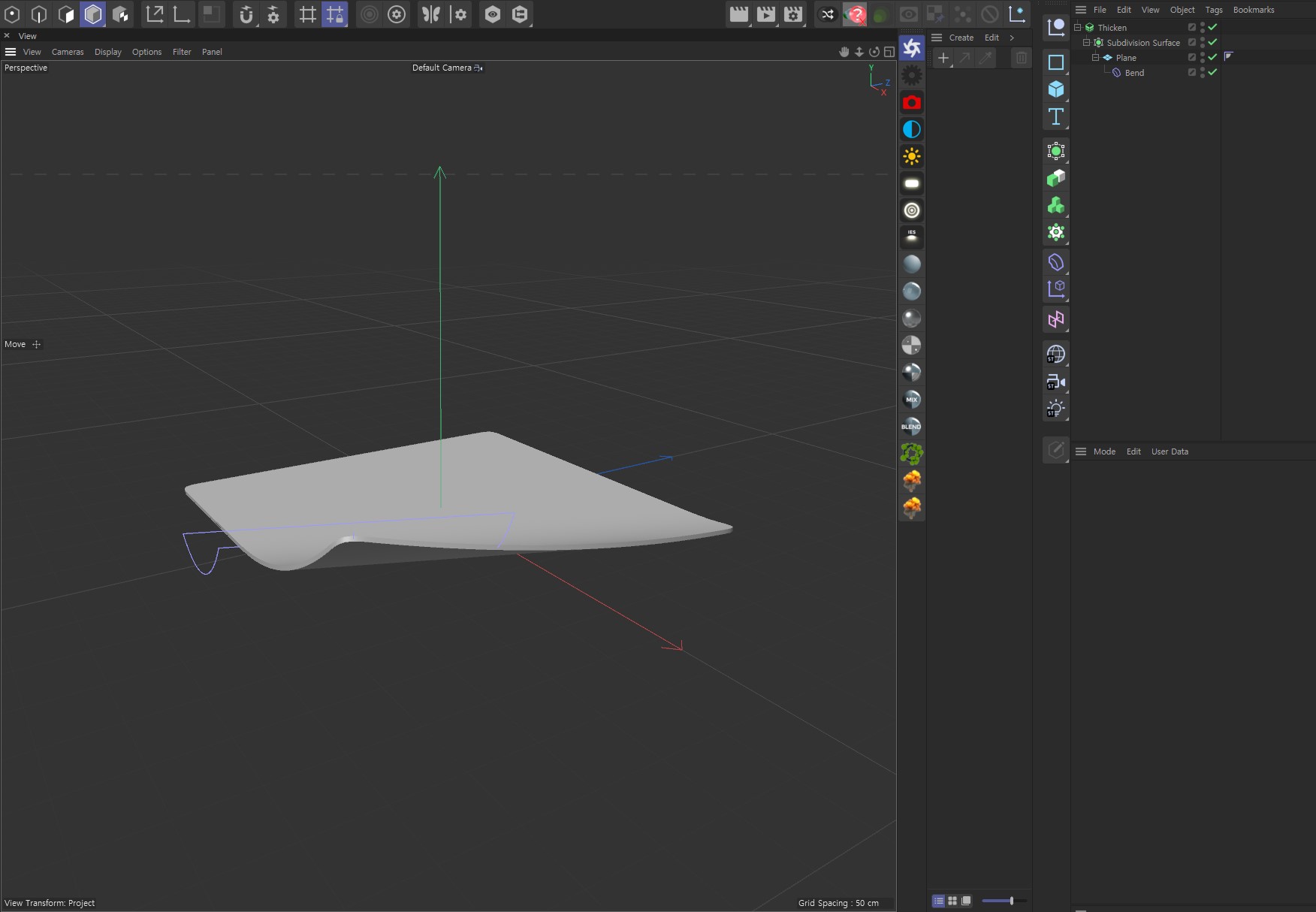Click the shuffle arrows icon
This screenshot has height=912, width=1316.
(x=827, y=14)
